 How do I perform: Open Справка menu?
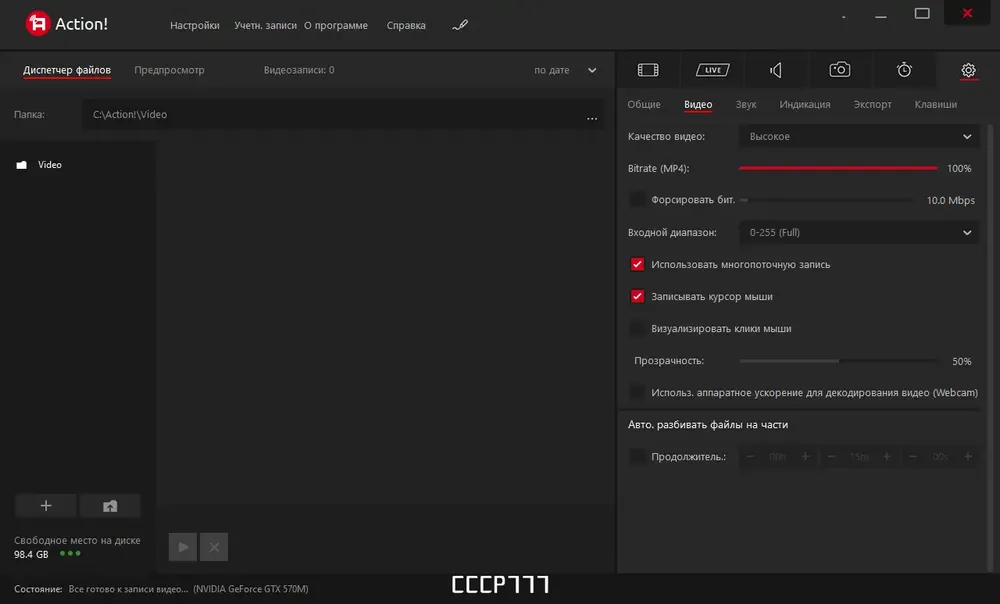(x=406, y=26)
